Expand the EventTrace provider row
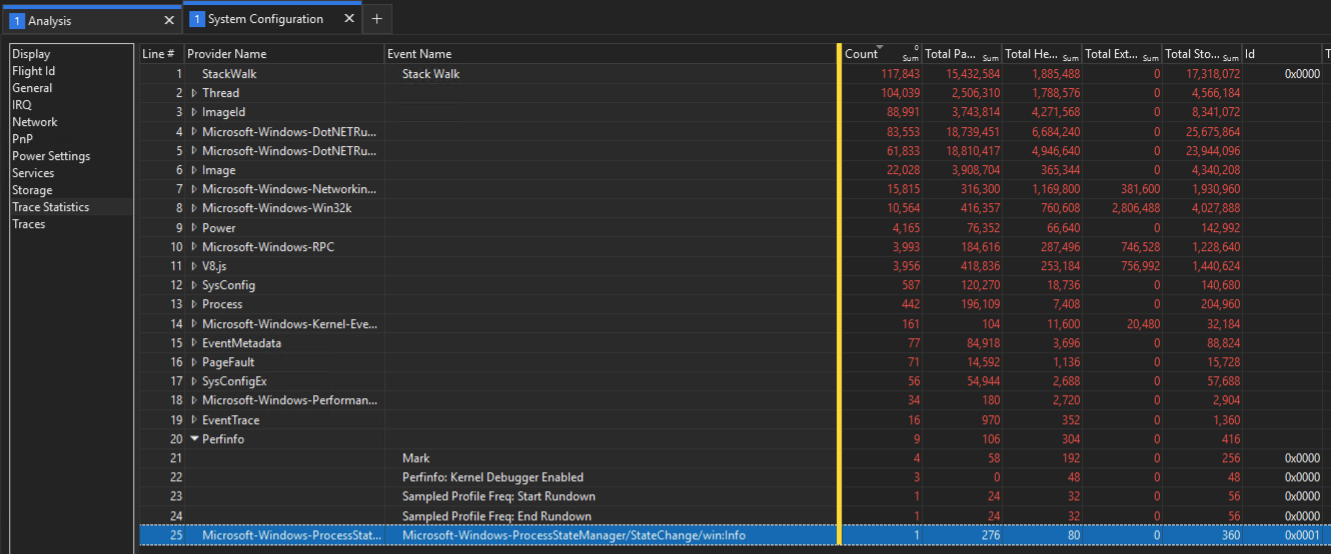The image size is (1331, 554). coord(194,420)
